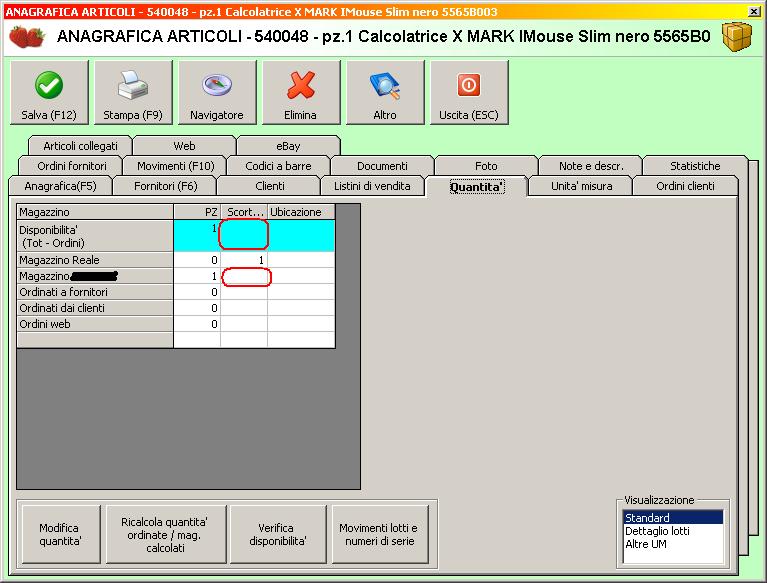Viewport: 767px width, 583px height.
Task: Open Anagrafica(F5) tab
Action: pyautogui.click(x=60, y=186)
